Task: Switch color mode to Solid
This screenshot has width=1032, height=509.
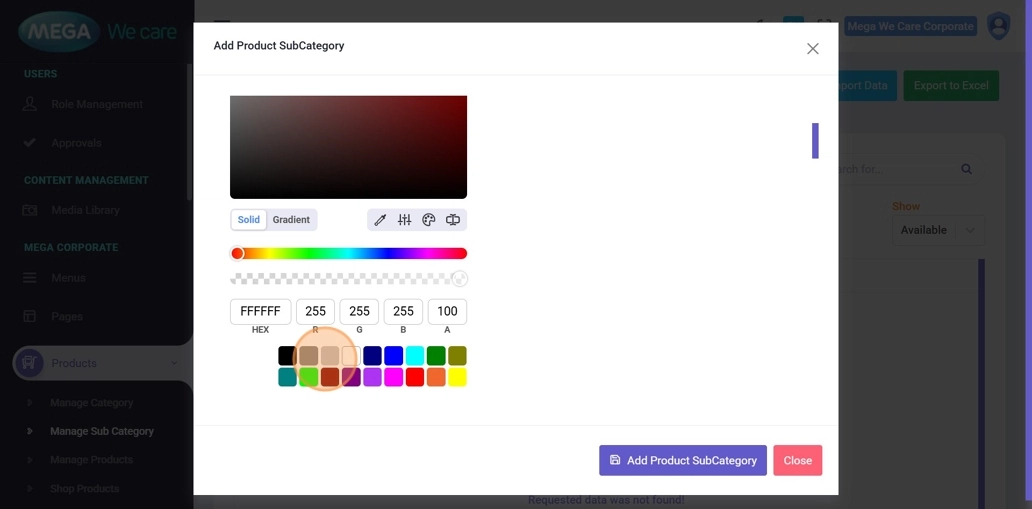Action: [x=249, y=220]
